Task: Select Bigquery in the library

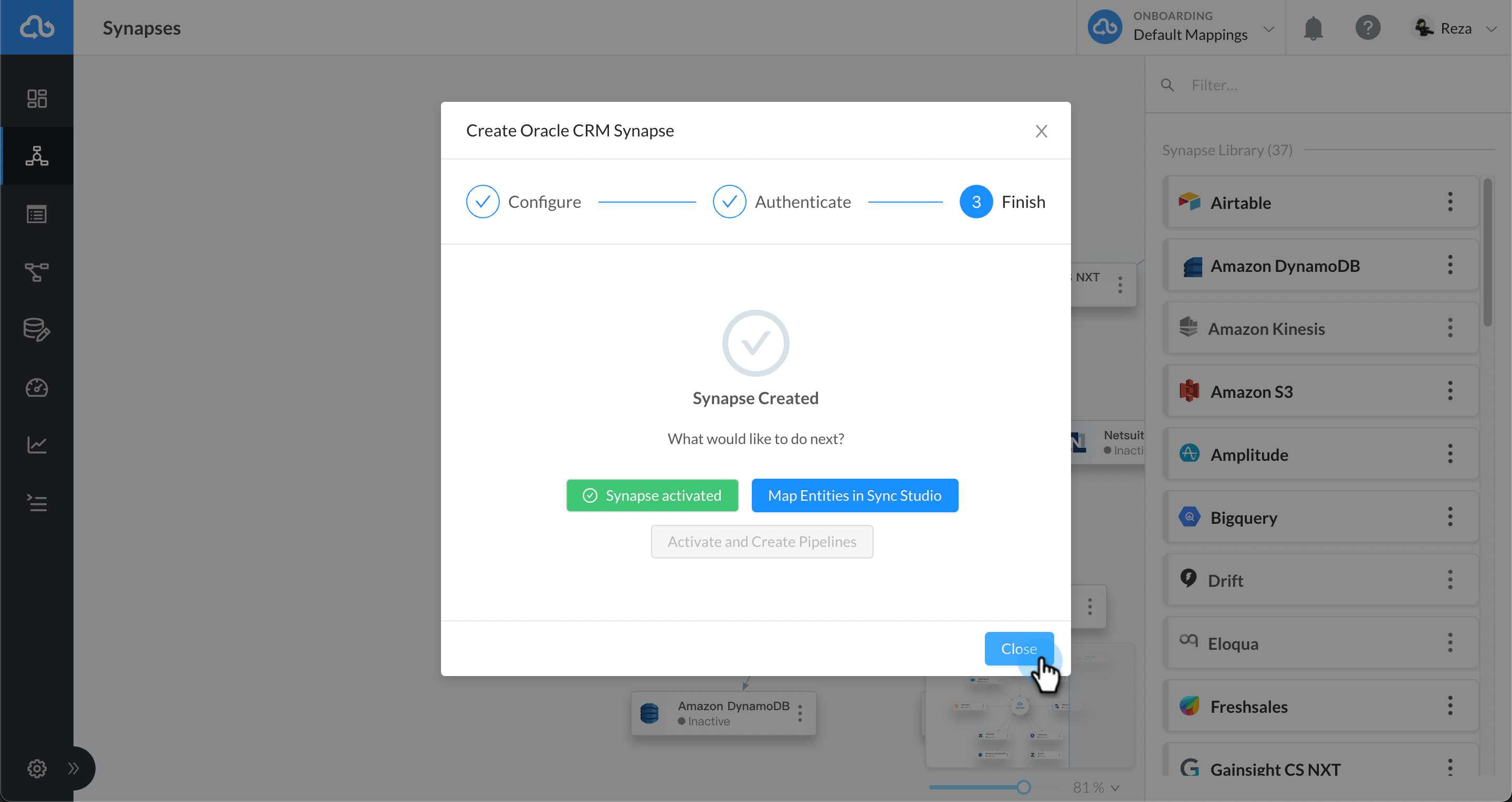Action: (x=1321, y=517)
